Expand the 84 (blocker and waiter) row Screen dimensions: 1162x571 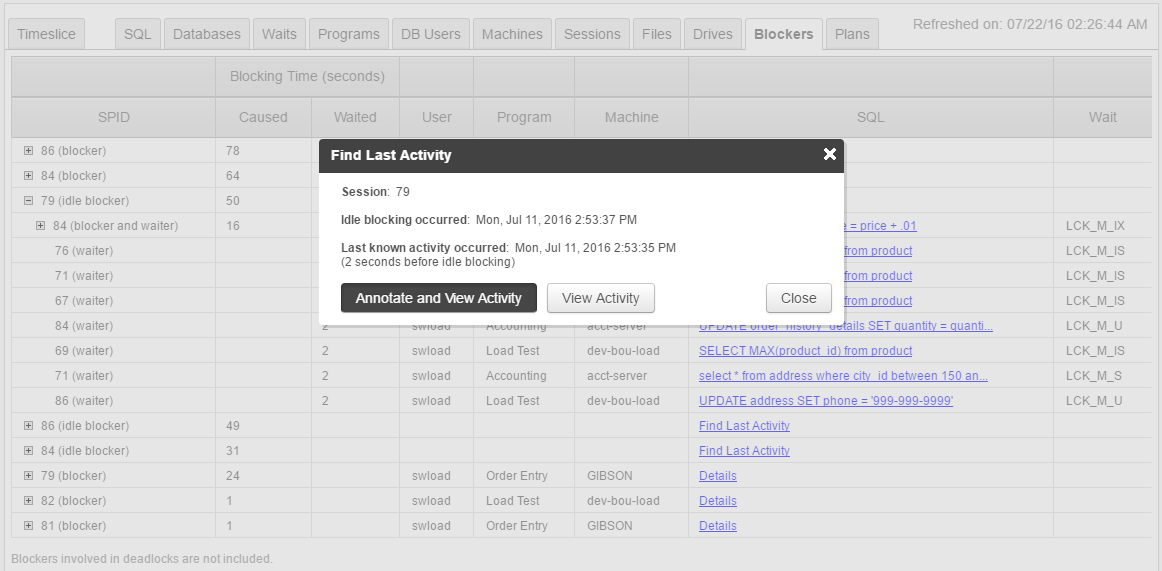pos(40,226)
